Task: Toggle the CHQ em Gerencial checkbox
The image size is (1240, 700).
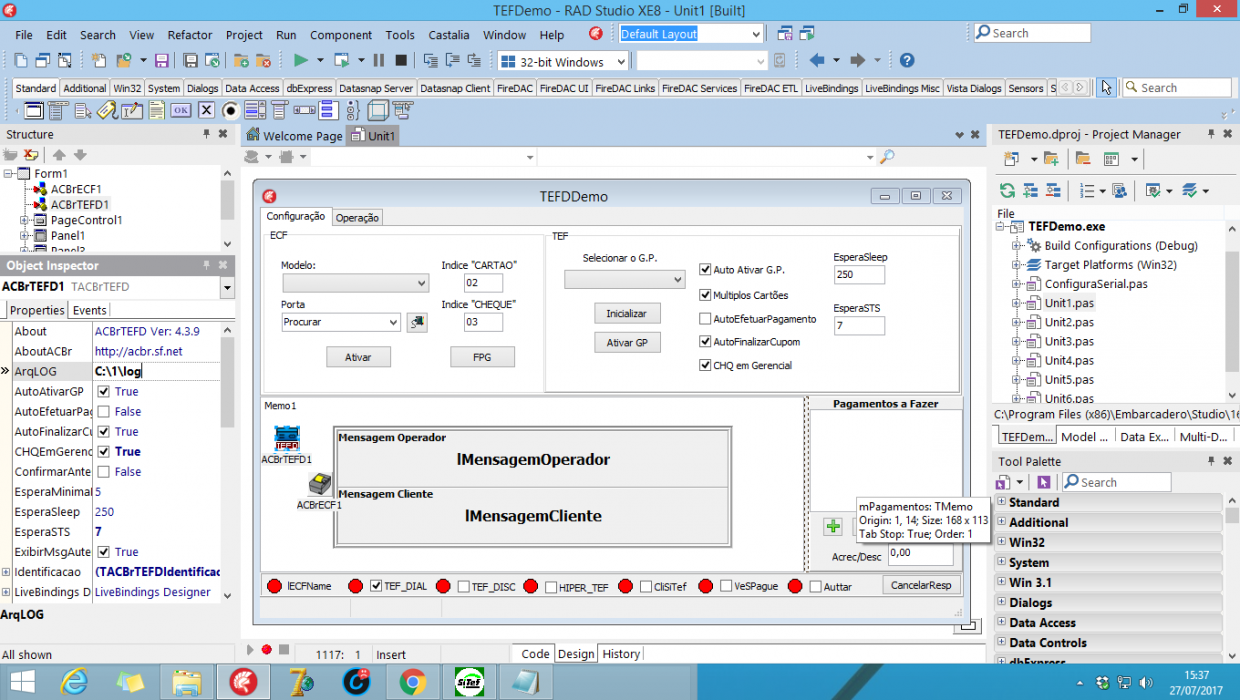Action: pos(705,365)
